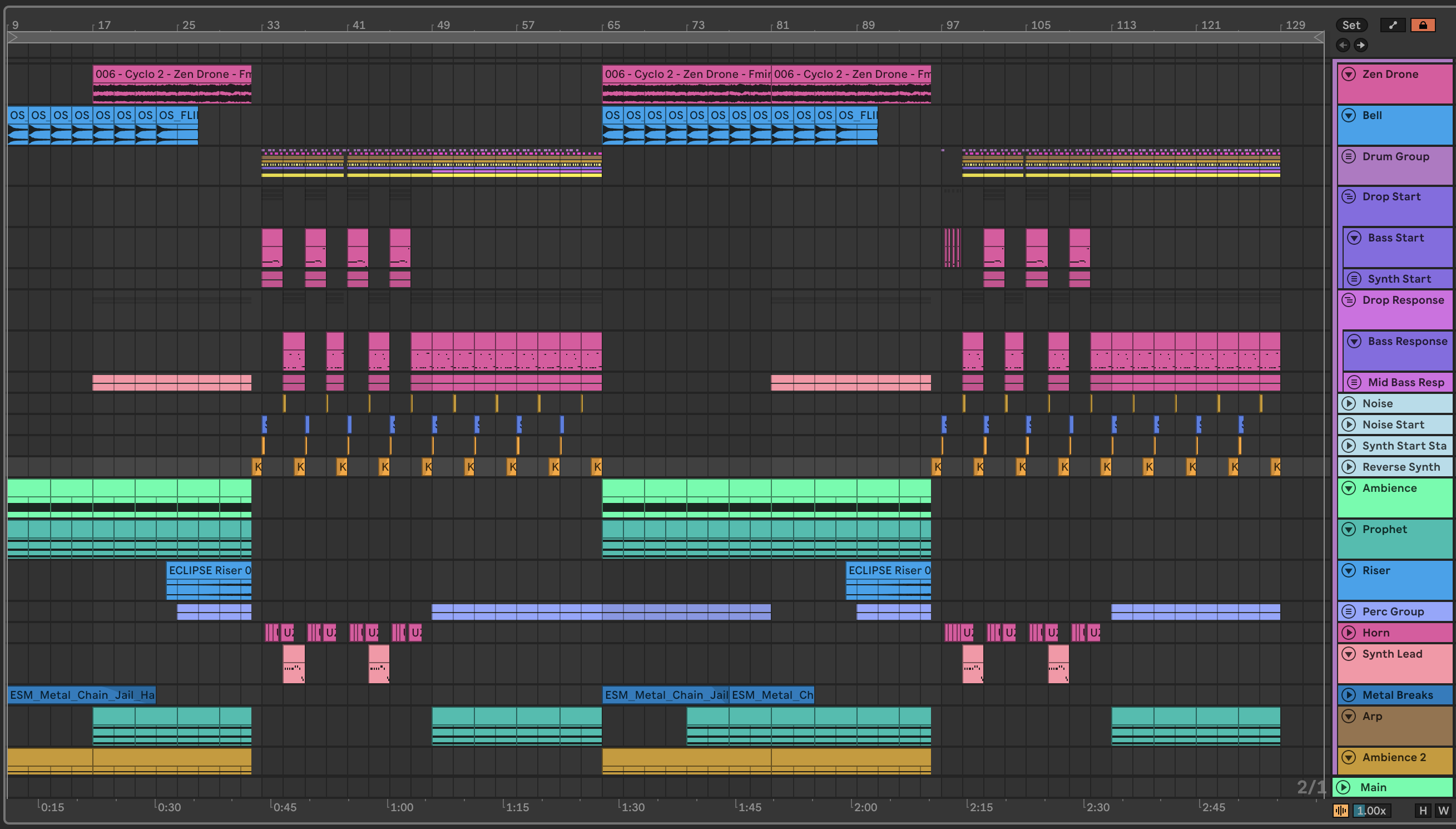The width and height of the screenshot is (1456, 829).
Task: Toggle the orange waveform zoom icon
Action: tap(1340, 810)
